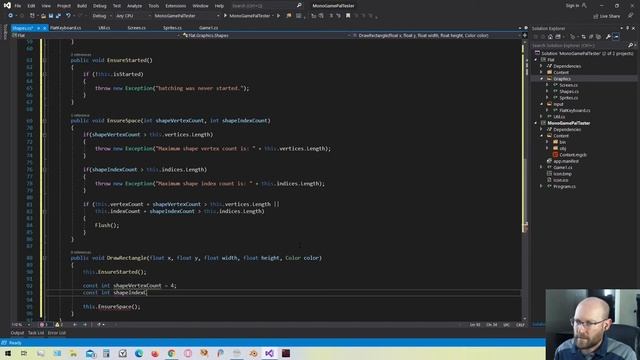This screenshot has width=640, height=360.
Task: Switch to the Sprites.cs editor tab
Action: tap(172, 28)
